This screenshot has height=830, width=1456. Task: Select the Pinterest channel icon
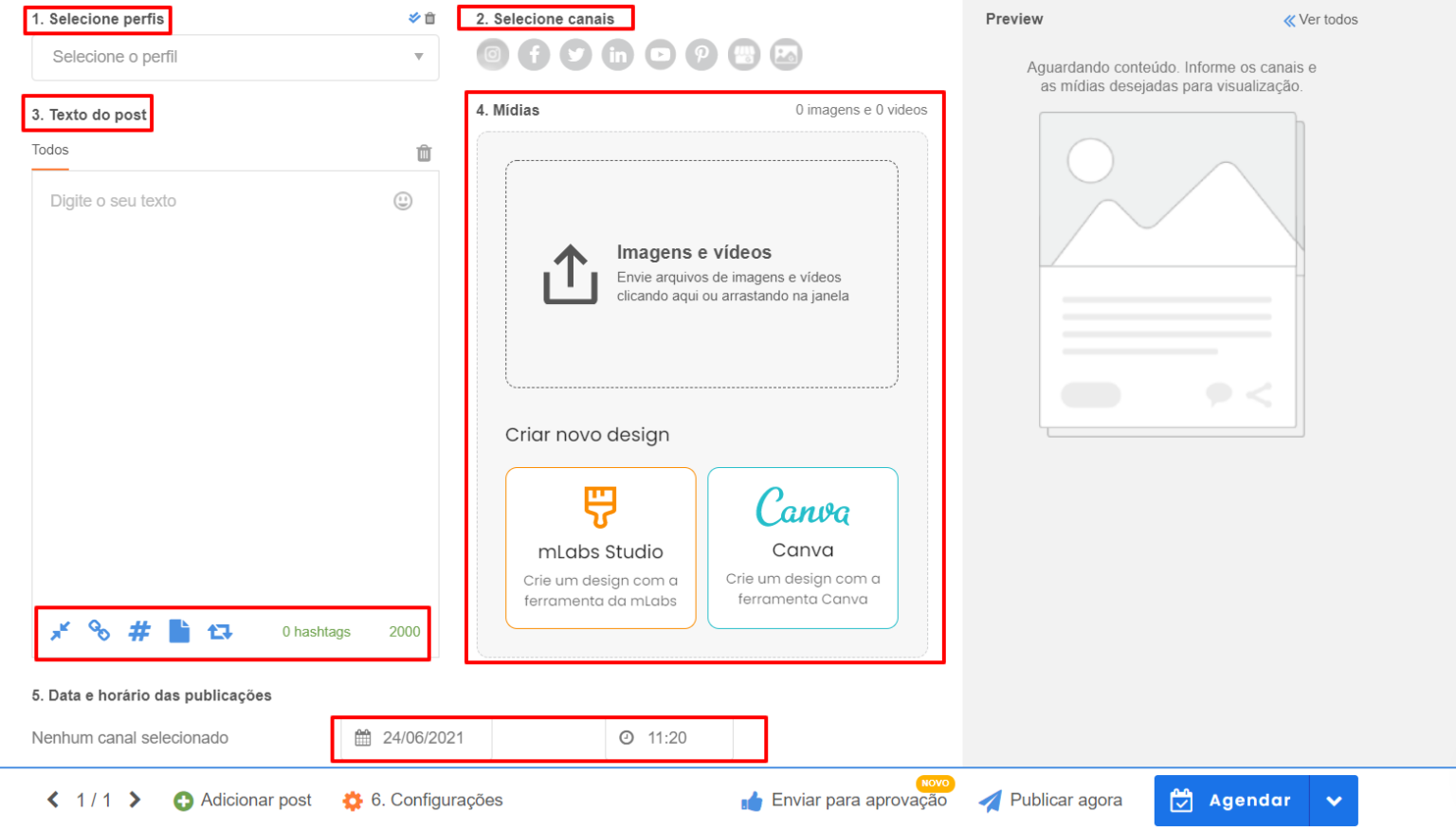pos(701,54)
